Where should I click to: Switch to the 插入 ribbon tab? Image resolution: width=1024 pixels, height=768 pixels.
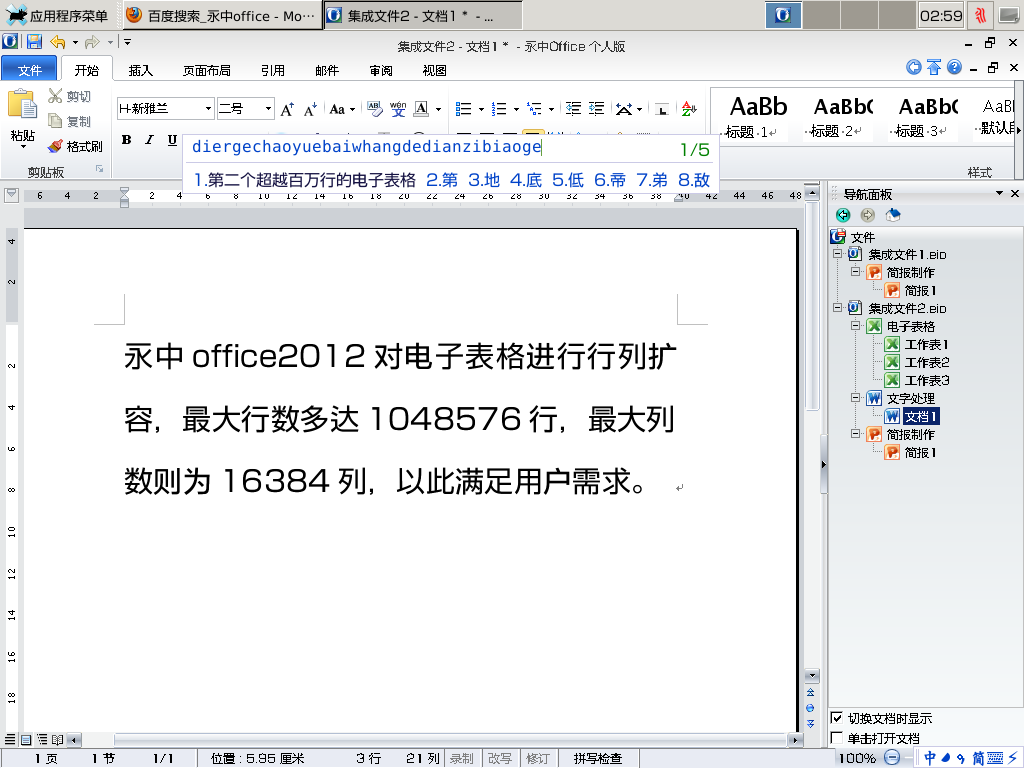point(140,70)
